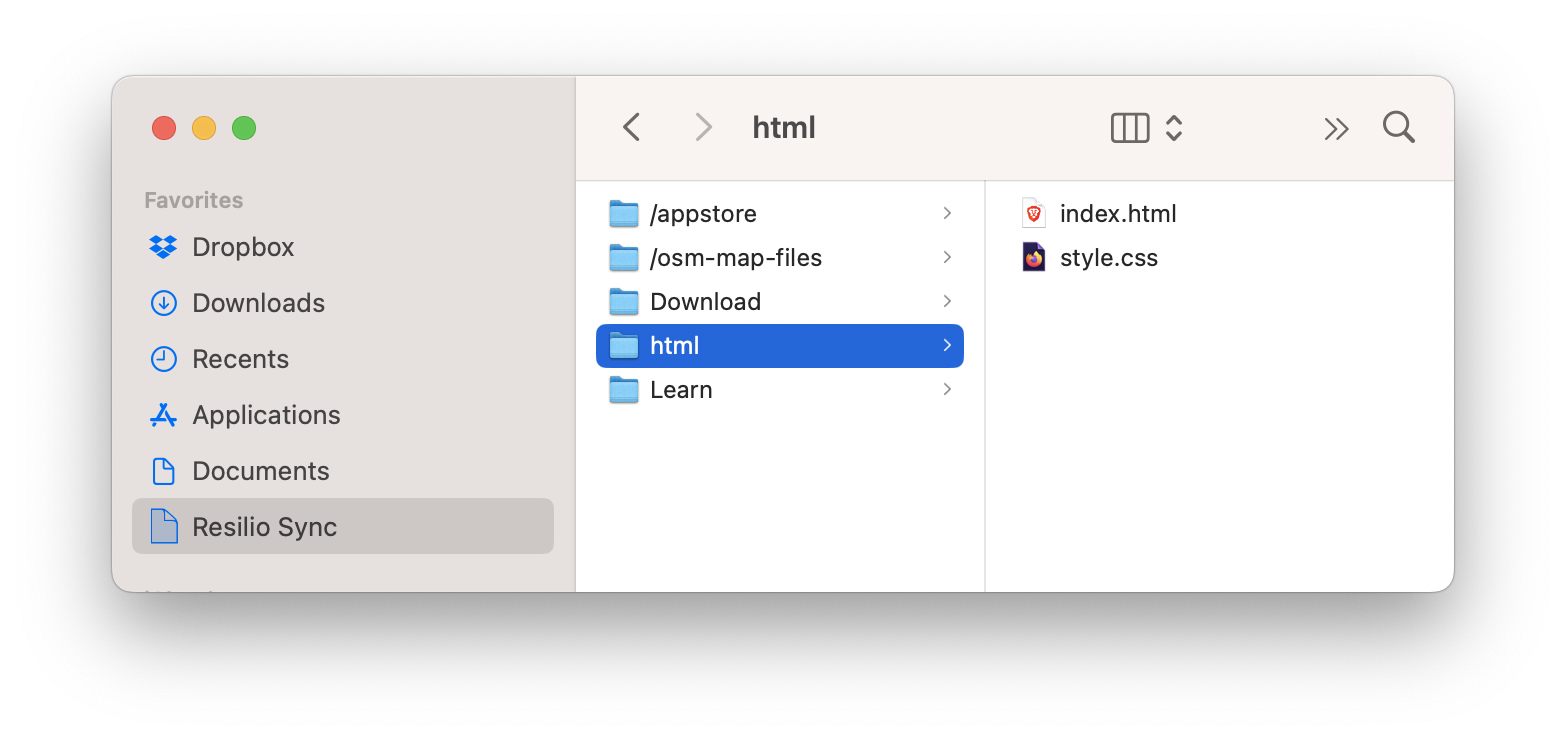Click the Dropbox icon in the sidebar
This screenshot has width=1566, height=740.
tap(163, 247)
